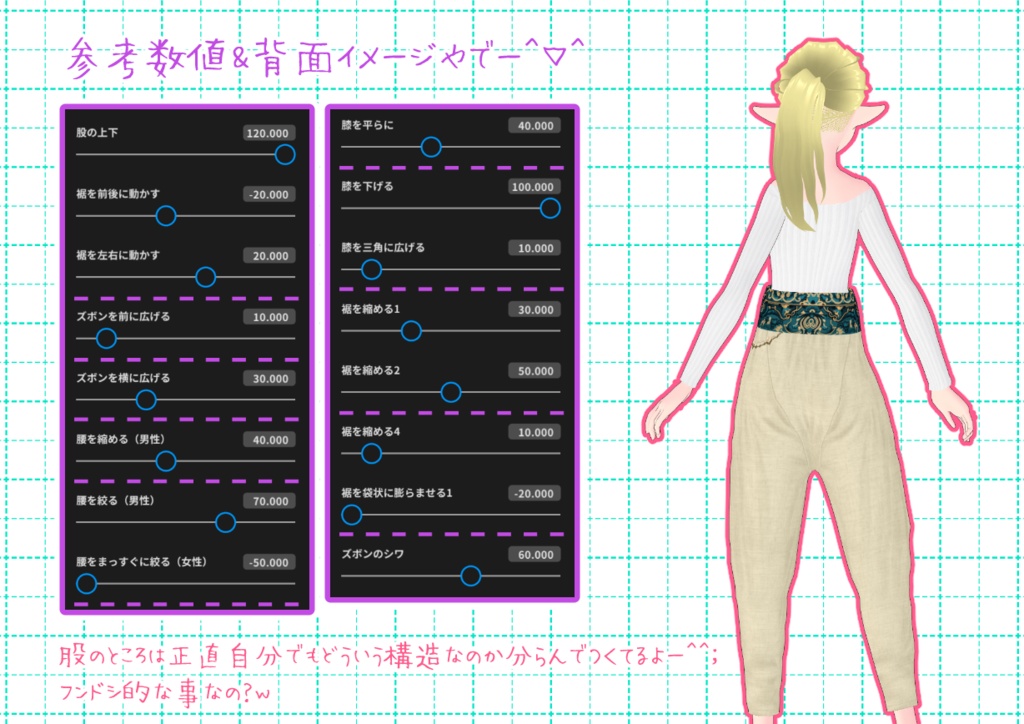1024x724 pixels.
Task: Click the 10.000 value for 裾を縮める4
Action: 535,433
